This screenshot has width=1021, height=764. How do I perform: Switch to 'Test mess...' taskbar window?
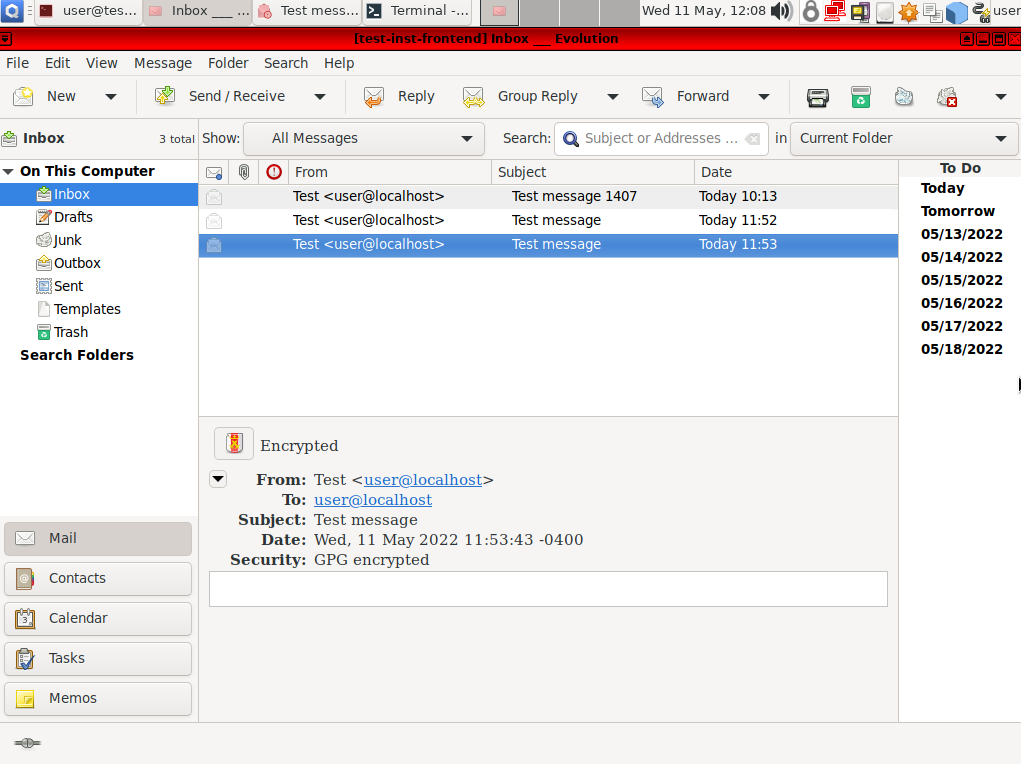coord(307,11)
